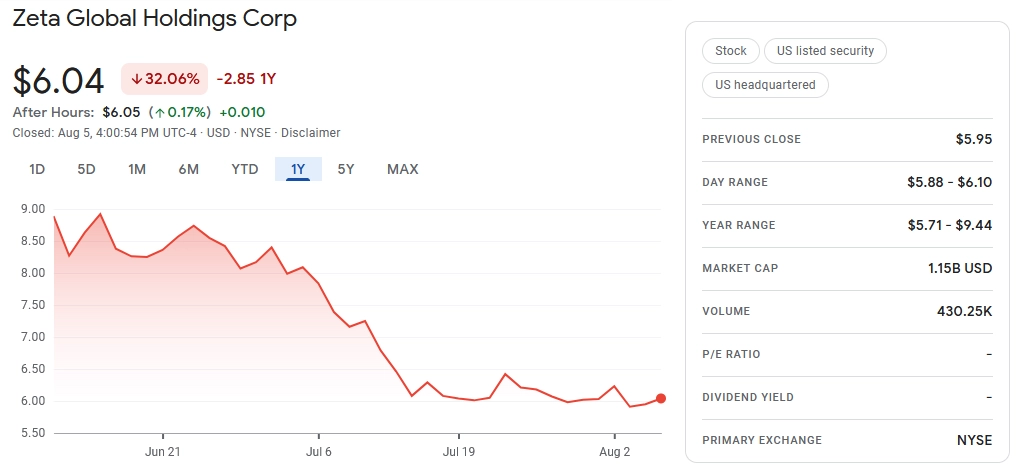Click the After Hours $6.05 price
This screenshot has height=470, width=1020.
[x=123, y=112]
